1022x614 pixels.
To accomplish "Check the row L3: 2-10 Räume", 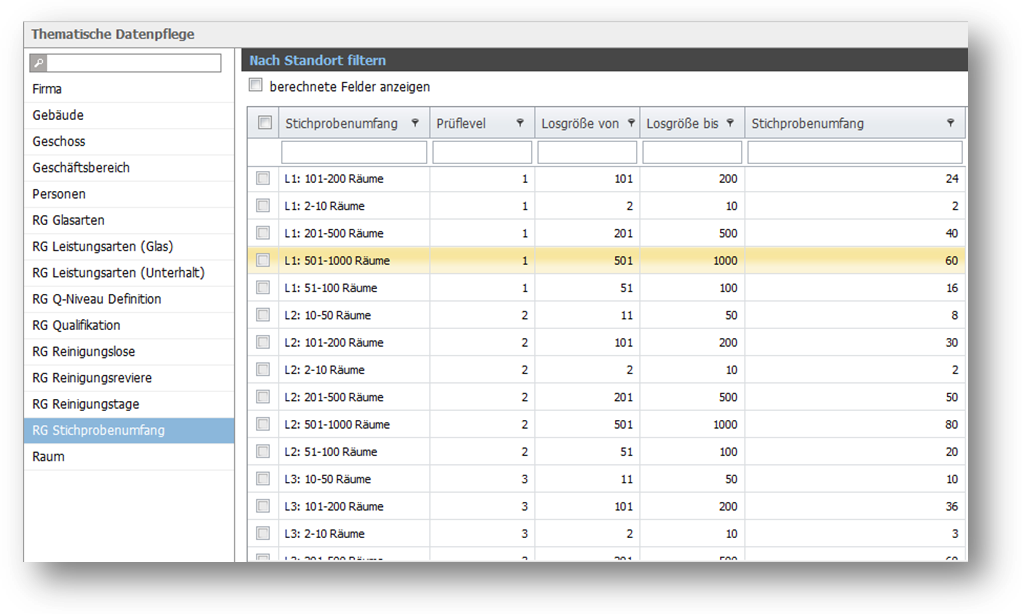I will (263, 534).
